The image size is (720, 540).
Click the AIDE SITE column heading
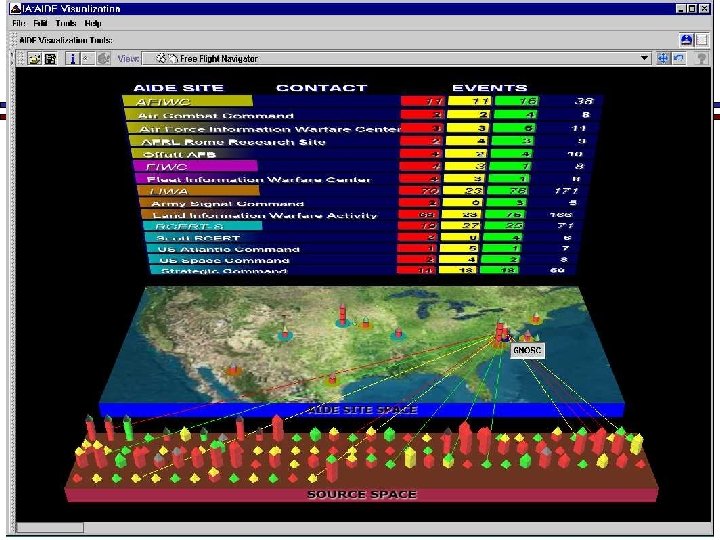coord(178,88)
